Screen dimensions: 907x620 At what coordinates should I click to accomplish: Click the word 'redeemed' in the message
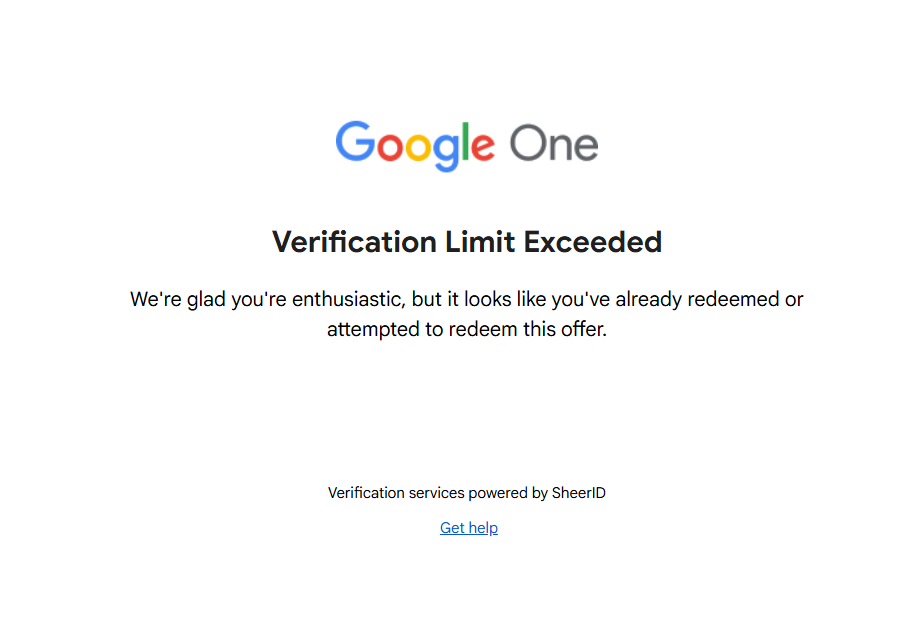click(719, 299)
